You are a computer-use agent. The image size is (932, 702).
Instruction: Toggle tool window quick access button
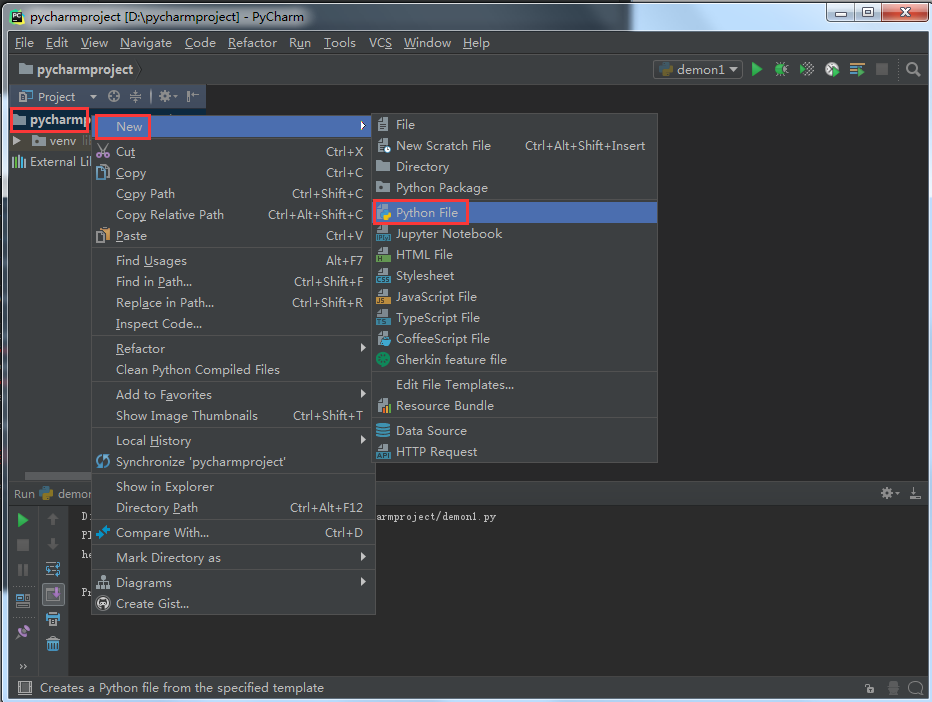click(x=24, y=688)
